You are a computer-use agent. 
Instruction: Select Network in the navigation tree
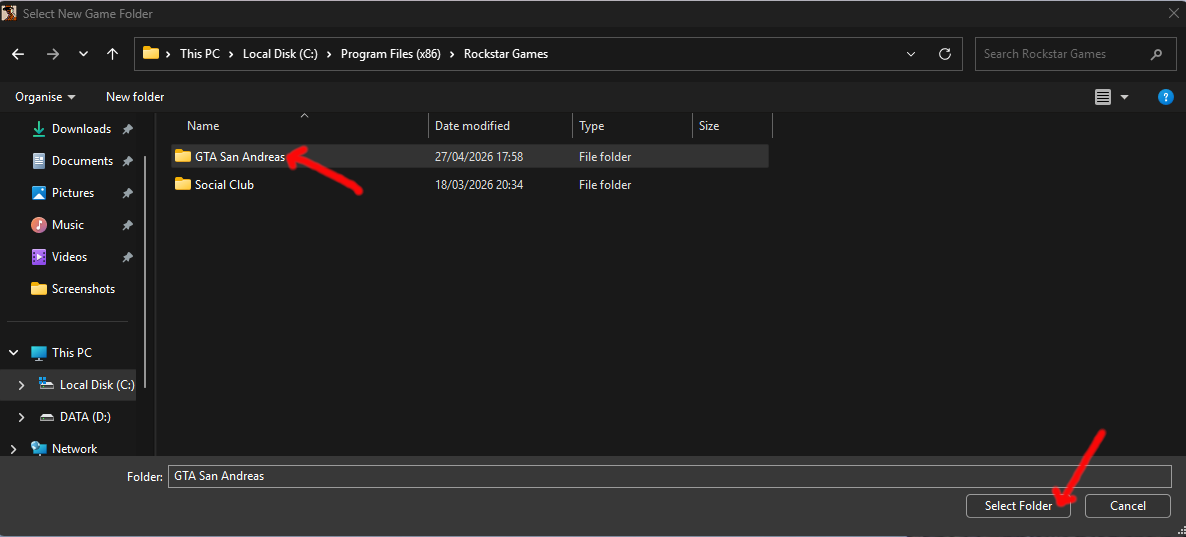74,449
